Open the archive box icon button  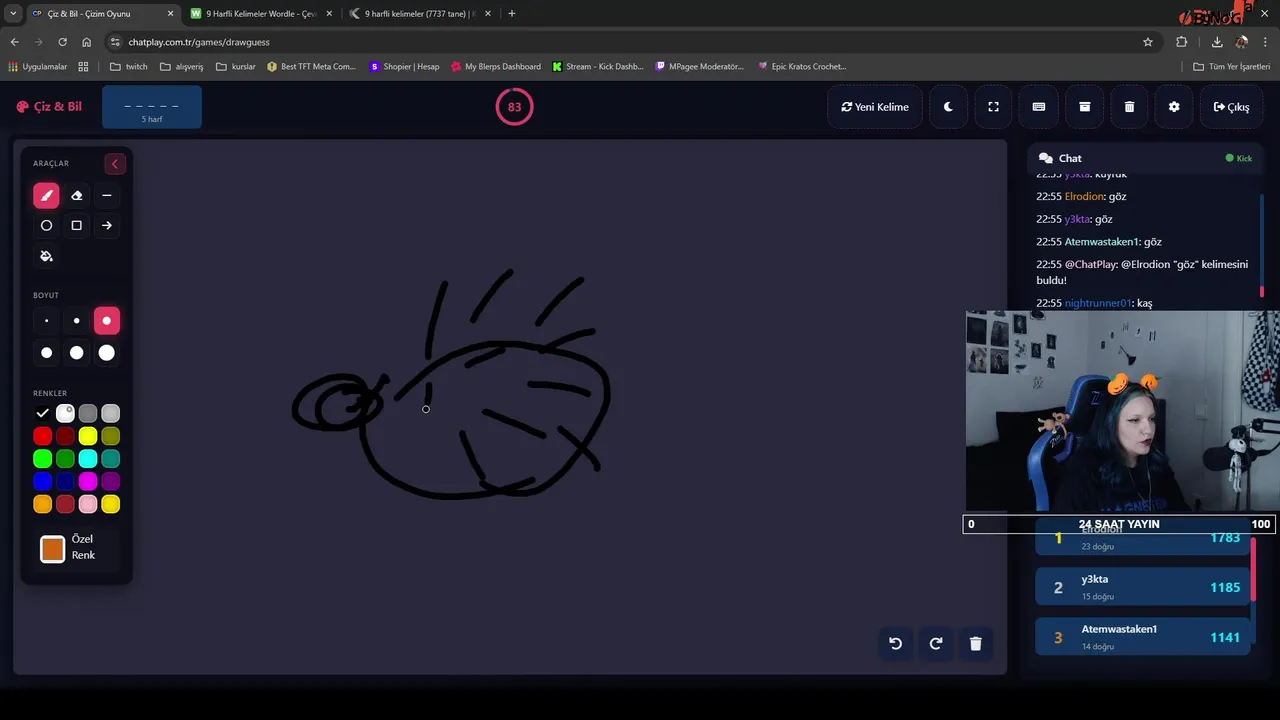[1084, 107]
